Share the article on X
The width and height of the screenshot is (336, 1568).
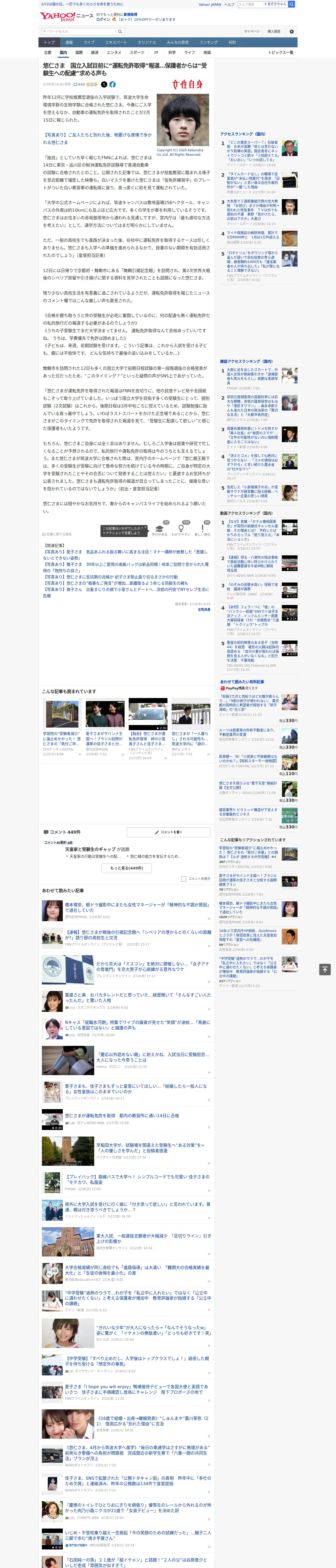pyautogui.click(x=104, y=85)
